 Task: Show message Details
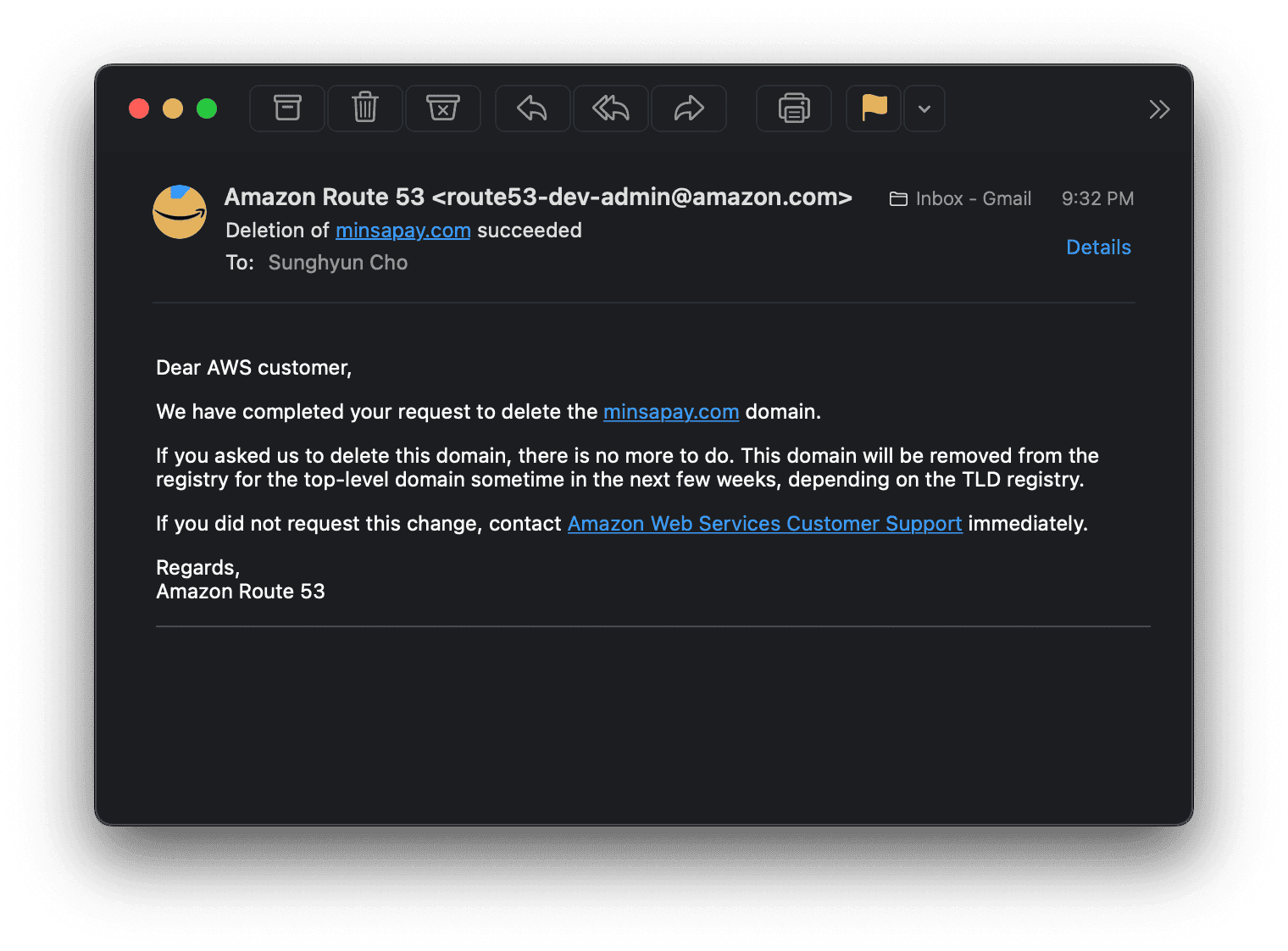[x=1098, y=247]
